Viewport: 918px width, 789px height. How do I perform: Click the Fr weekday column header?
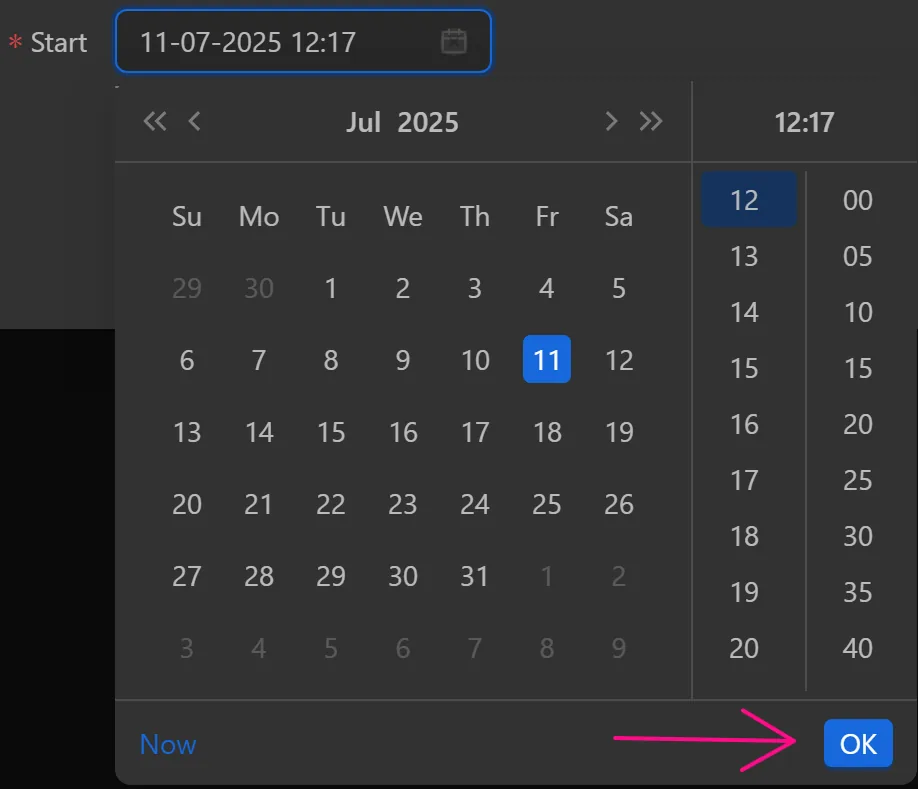[546, 216]
